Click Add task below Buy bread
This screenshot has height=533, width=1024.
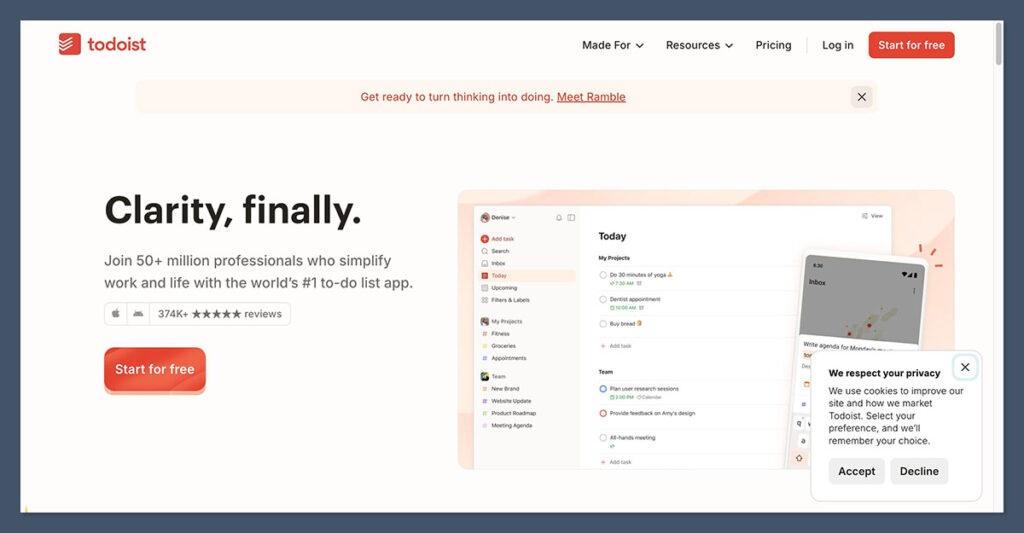pyautogui.click(x=616, y=346)
